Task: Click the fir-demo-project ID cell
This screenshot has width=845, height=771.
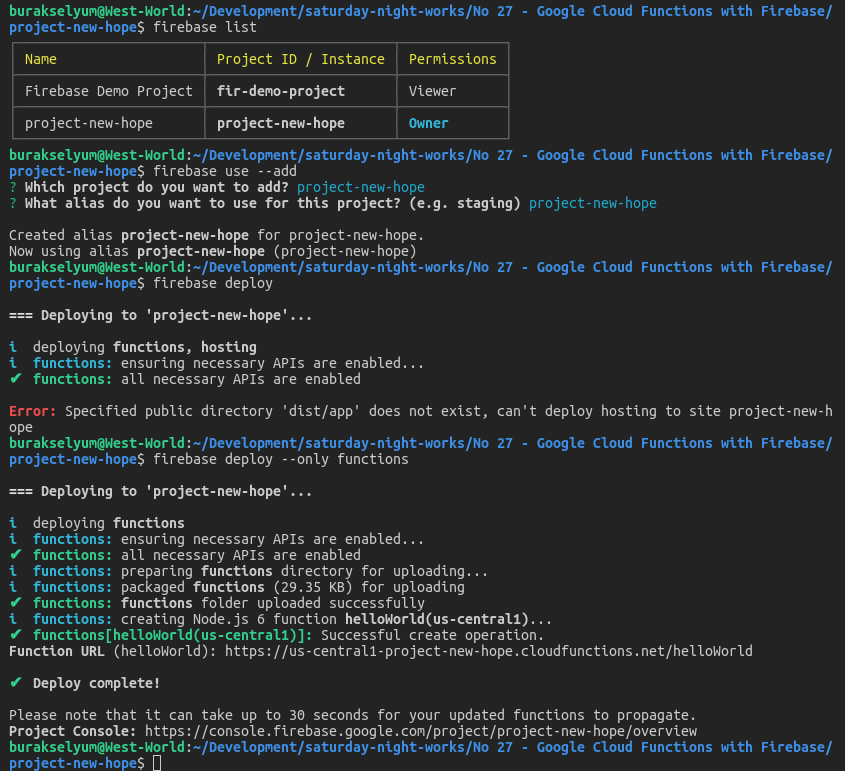Action: [x=280, y=91]
